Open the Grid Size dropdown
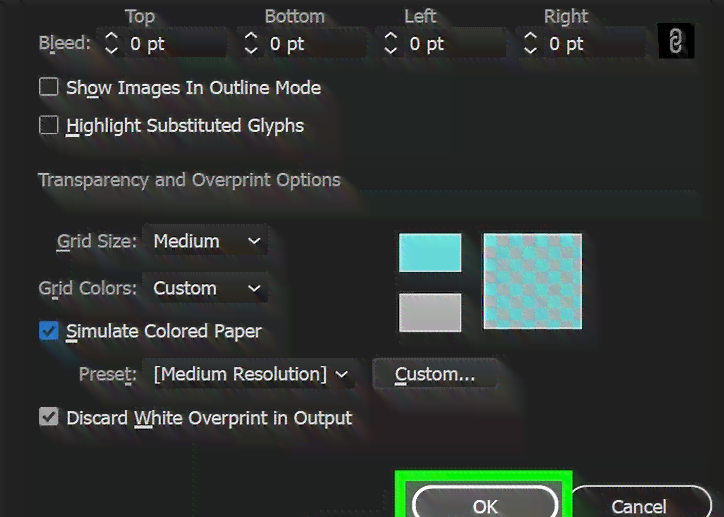The height and width of the screenshot is (517, 724). (205, 240)
